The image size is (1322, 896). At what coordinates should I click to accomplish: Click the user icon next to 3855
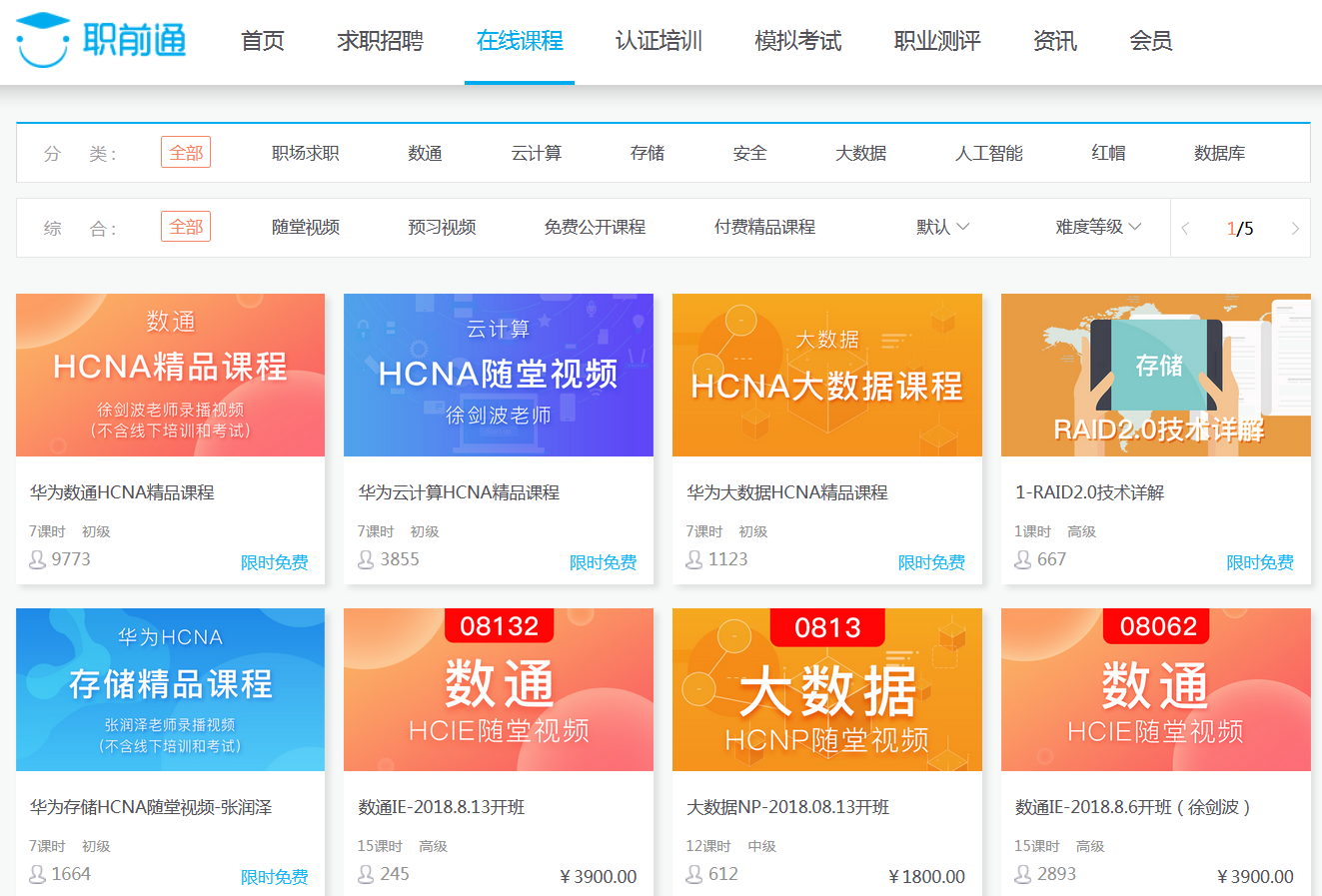(x=366, y=559)
